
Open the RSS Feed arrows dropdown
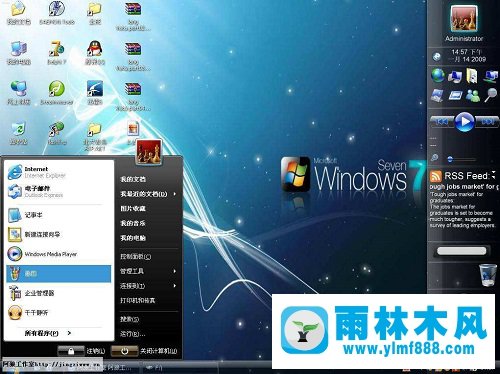[493, 175]
